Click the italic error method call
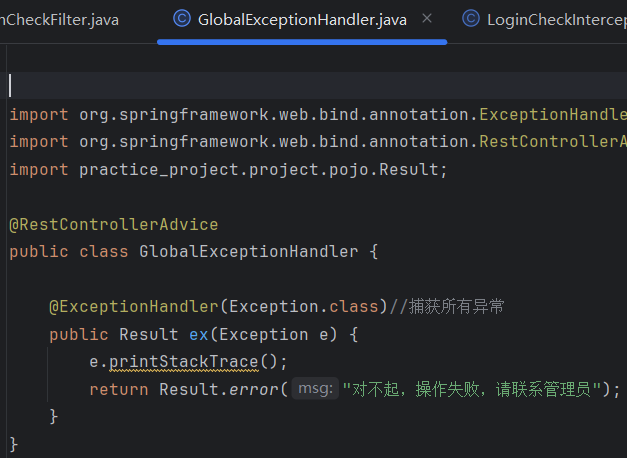The width and height of the screenshot is (627, 458). 258,389
